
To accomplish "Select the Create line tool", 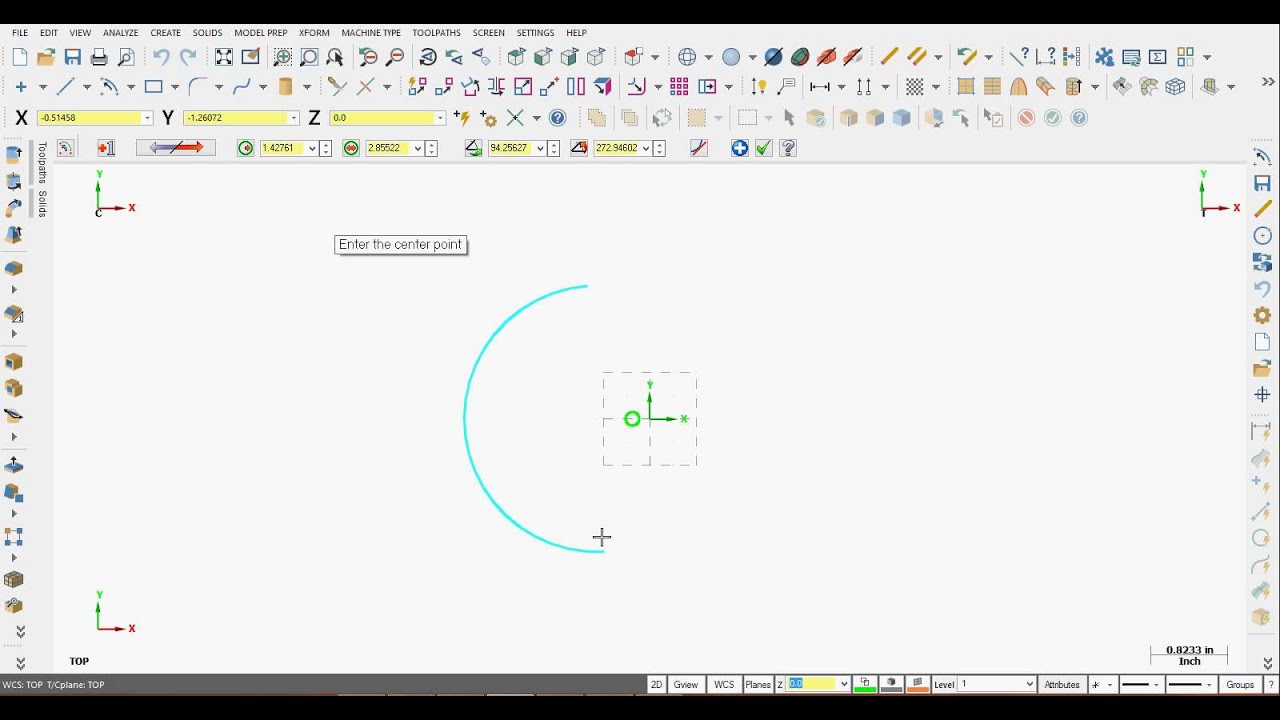I will (66, 87).
